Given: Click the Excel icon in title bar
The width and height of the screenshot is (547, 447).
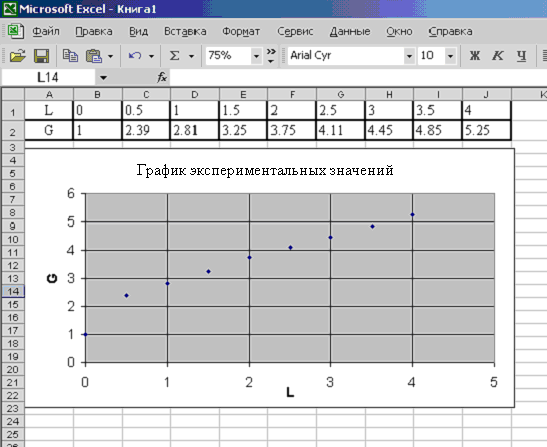Looking at the screenshot, I should coord(9,8).
